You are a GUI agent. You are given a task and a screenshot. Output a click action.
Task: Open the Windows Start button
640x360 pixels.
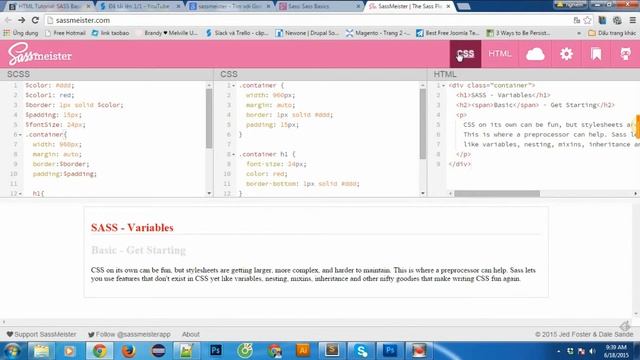tap(12, 351)
